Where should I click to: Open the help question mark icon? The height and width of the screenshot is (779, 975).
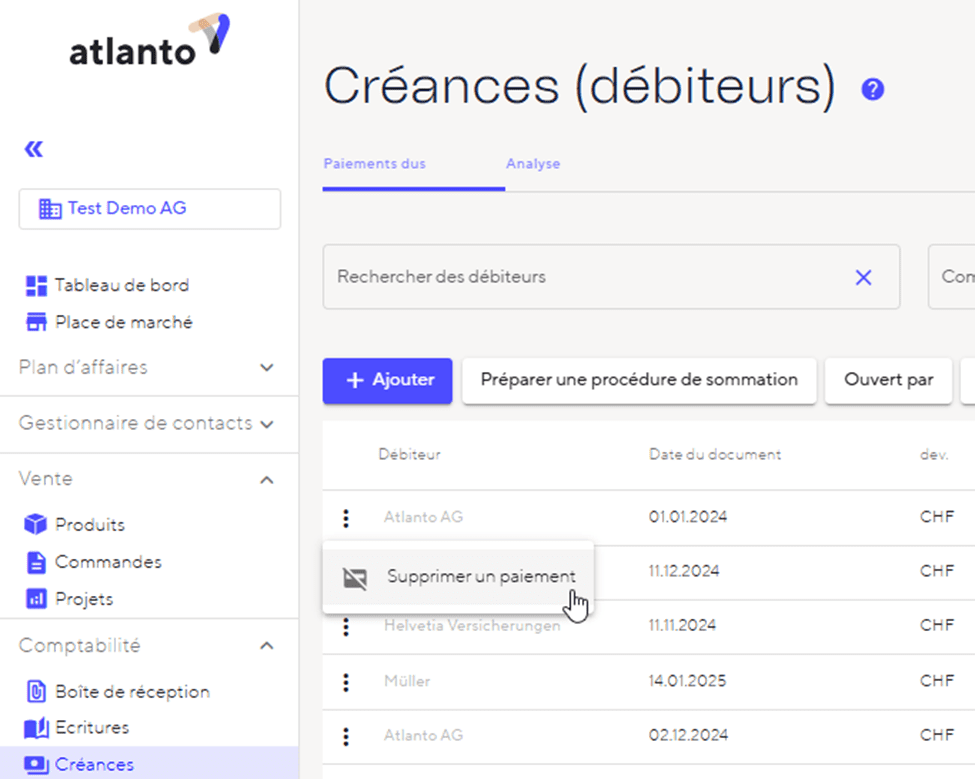872,90
